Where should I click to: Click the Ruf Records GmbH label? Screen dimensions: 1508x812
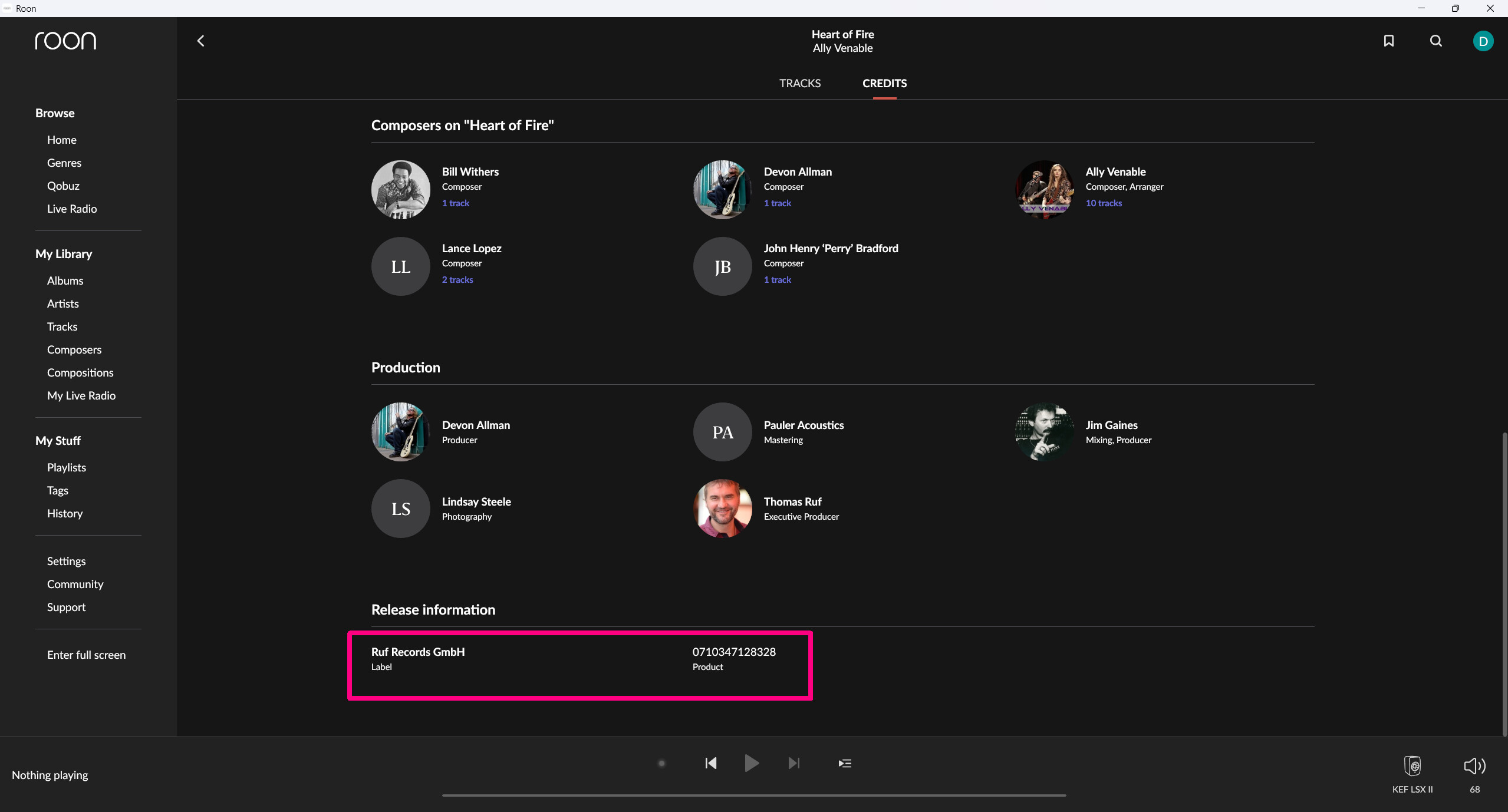pyautogui.click(x=417, y=652)
